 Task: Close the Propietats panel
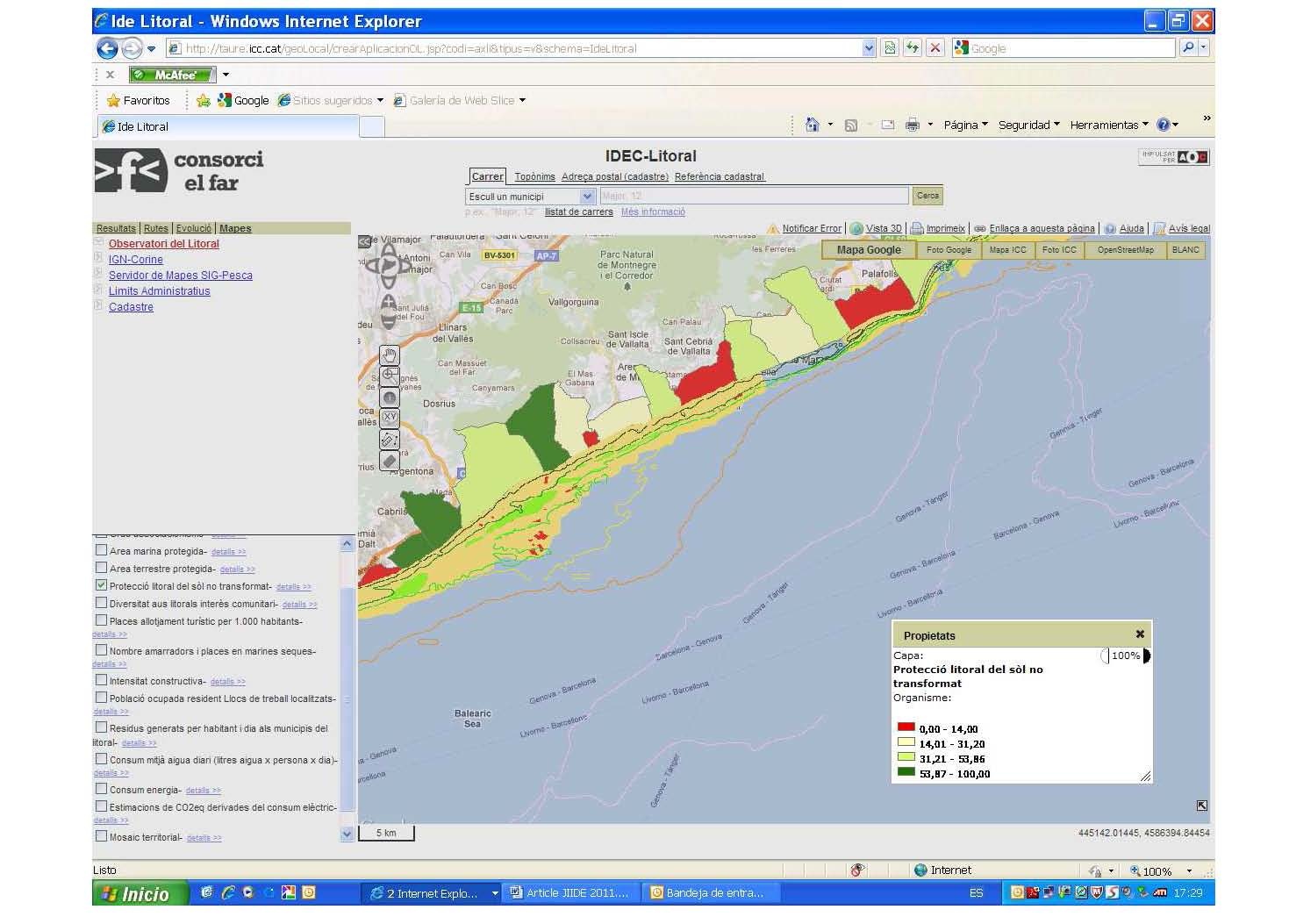tap(1140, 634)
